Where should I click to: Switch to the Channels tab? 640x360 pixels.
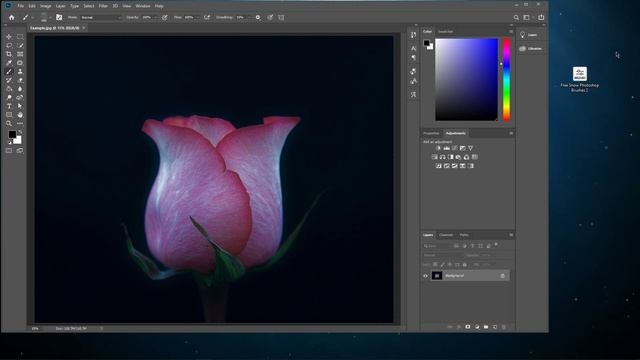(446, 235)
